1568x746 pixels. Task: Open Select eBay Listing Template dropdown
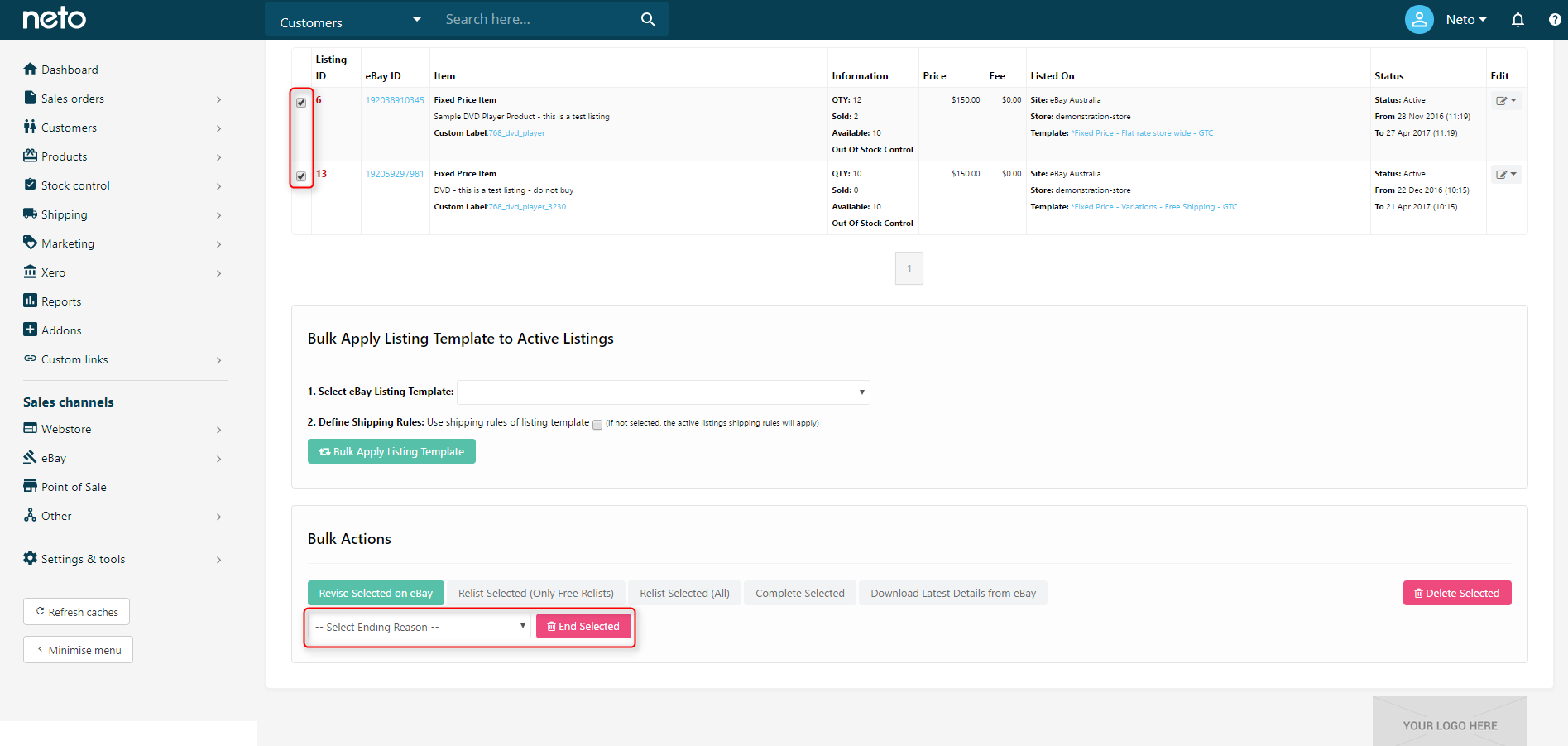click(x=664, y=392)
